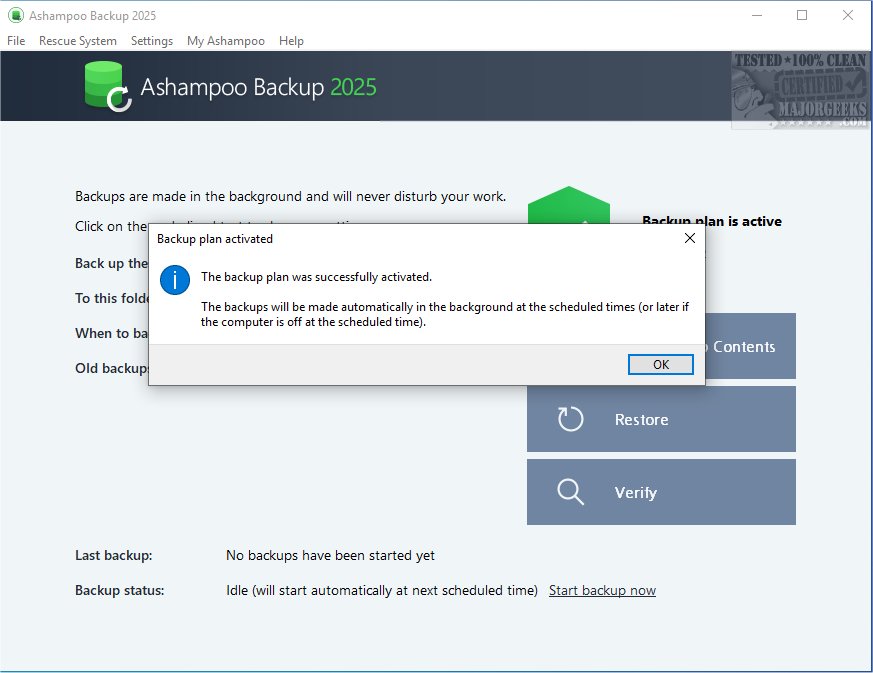
Task: Close the Backup plan activated dialog
Action: [x=690, y=238]
